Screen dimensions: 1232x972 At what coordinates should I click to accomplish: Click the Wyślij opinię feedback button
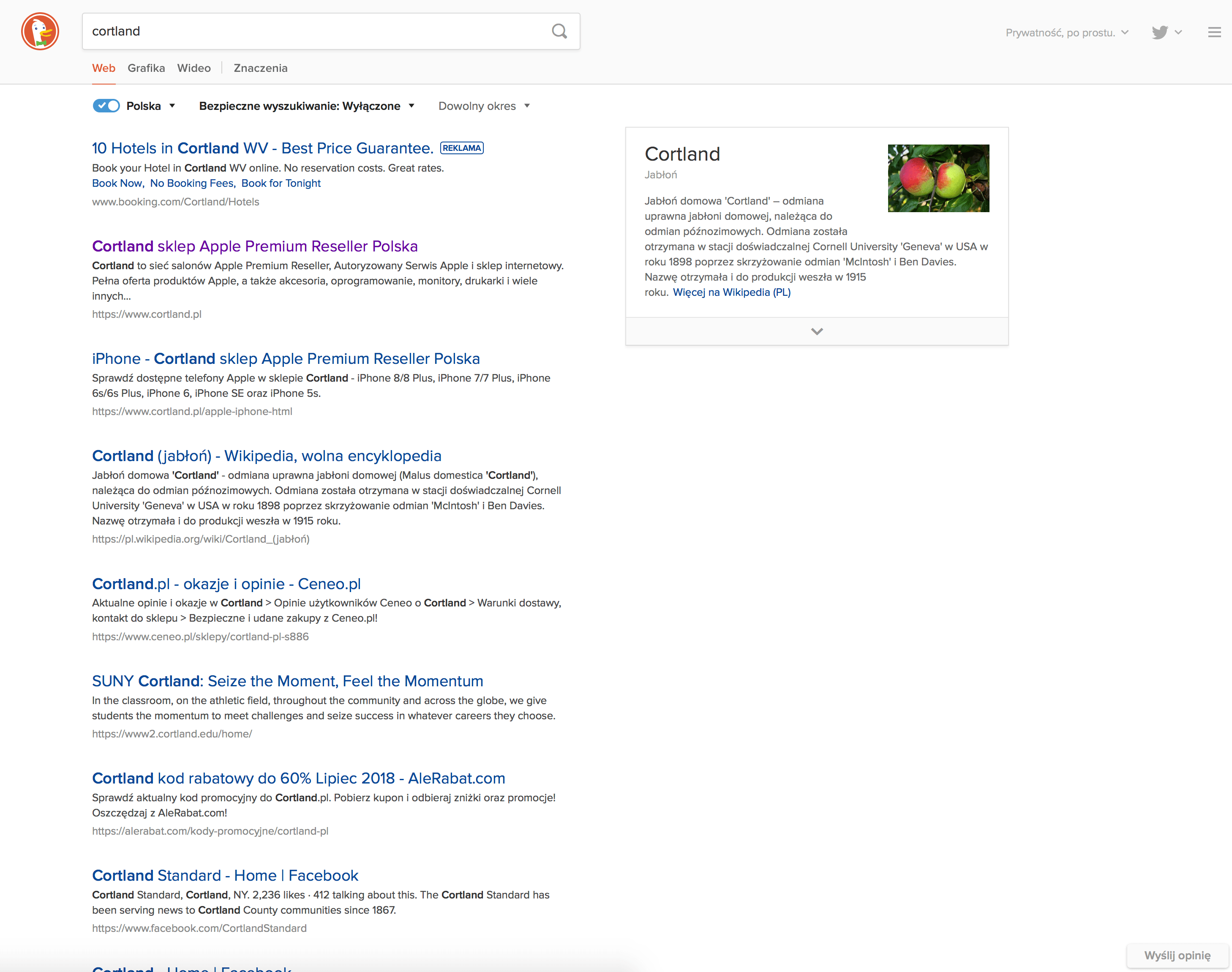pyautogui.click(x=1177, y=956)
